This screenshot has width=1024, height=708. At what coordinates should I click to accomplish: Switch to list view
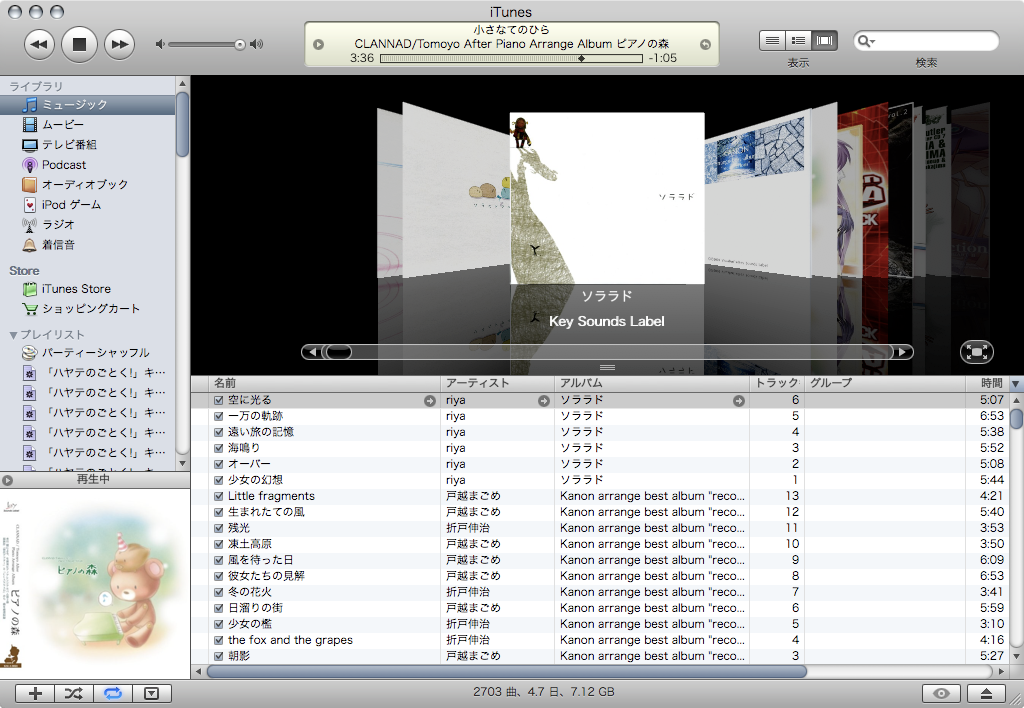[x=772, y=40]
